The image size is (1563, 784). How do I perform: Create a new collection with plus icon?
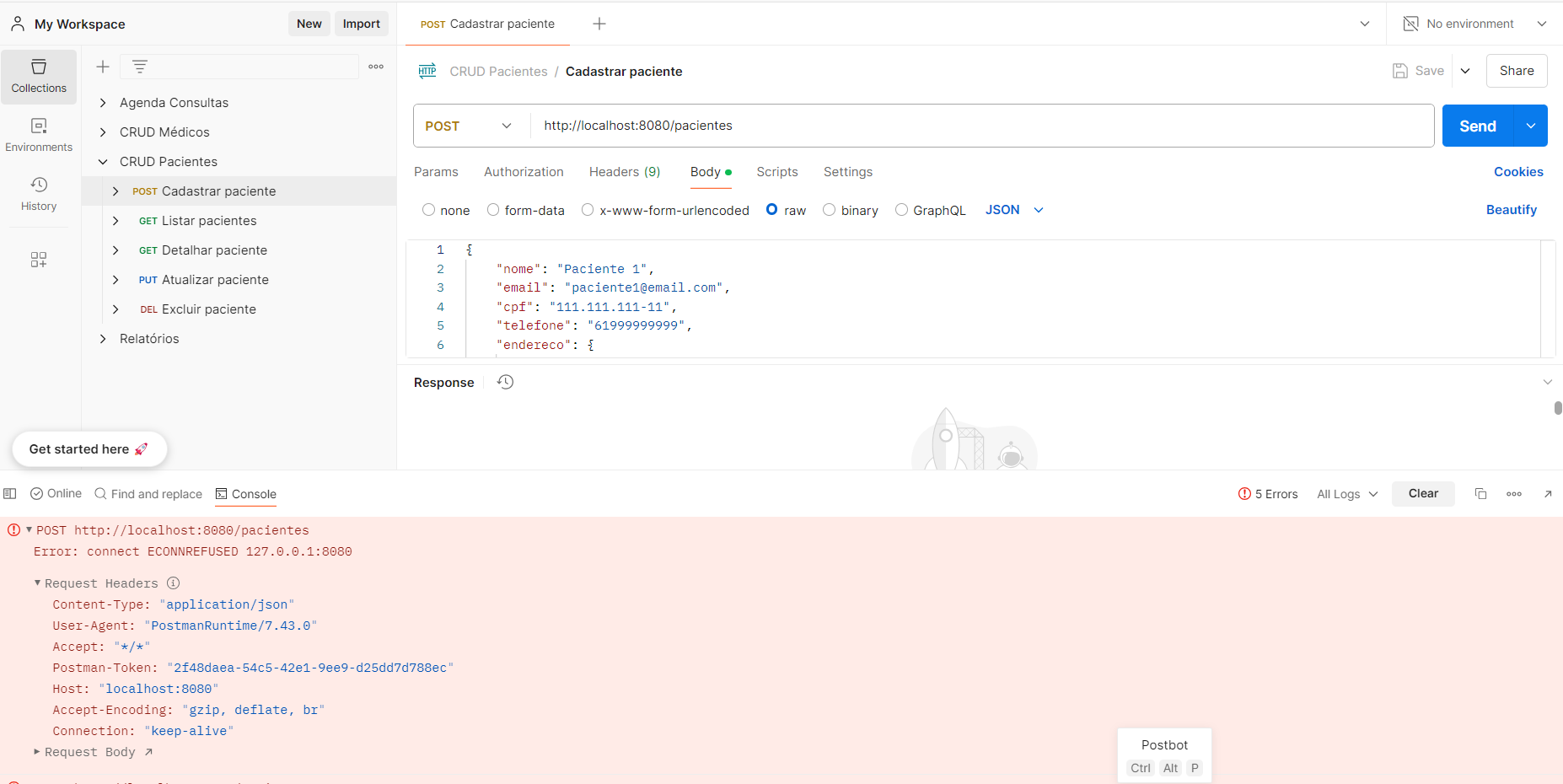(103, 67)
